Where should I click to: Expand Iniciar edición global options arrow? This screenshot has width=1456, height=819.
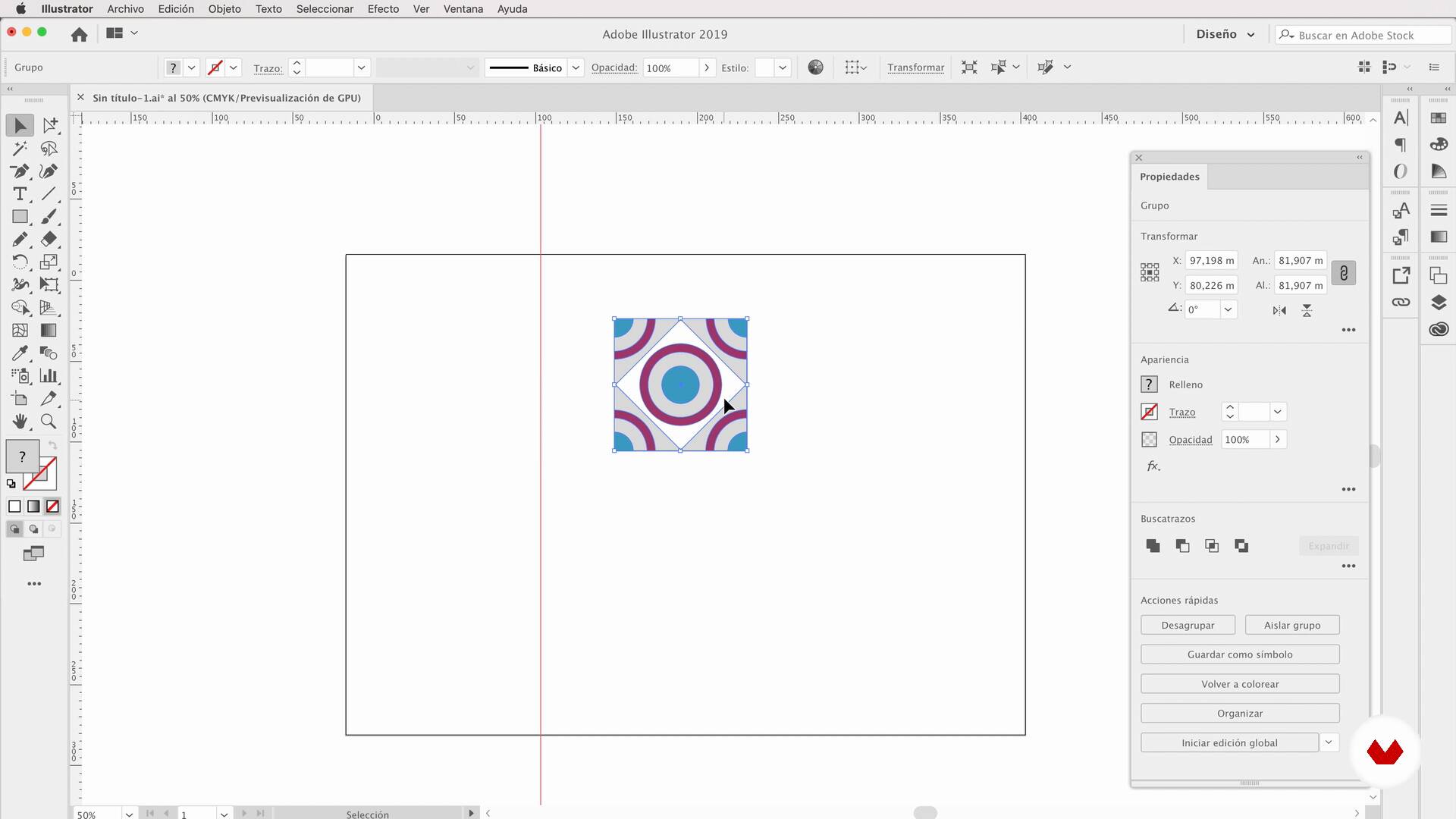coord(1329,742)
